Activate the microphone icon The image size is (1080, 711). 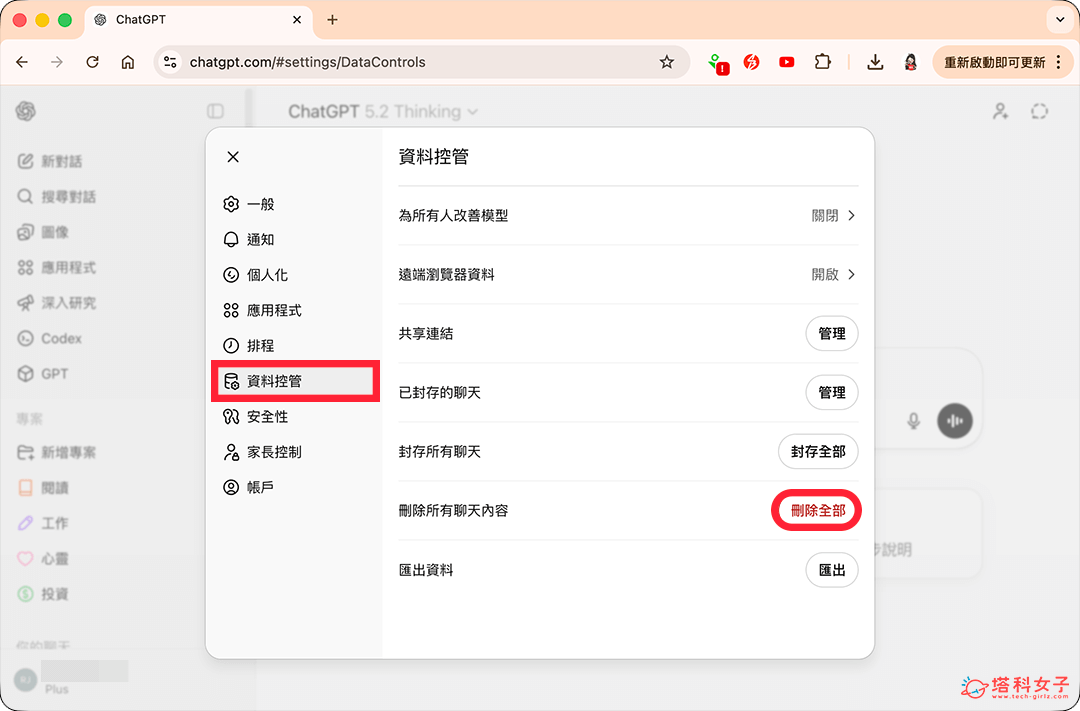pos(913,421)
